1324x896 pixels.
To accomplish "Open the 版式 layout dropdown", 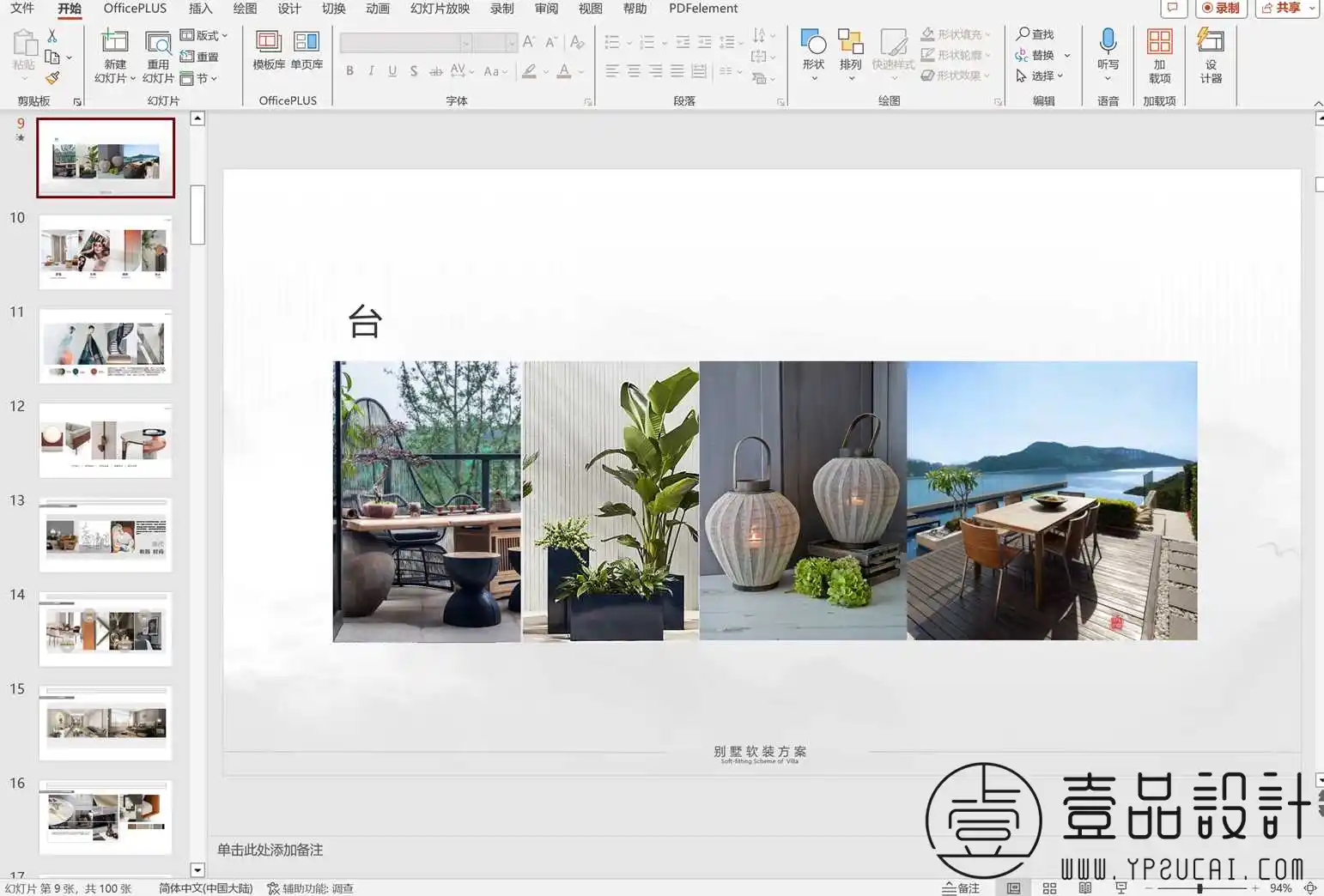I will (203, 35).
